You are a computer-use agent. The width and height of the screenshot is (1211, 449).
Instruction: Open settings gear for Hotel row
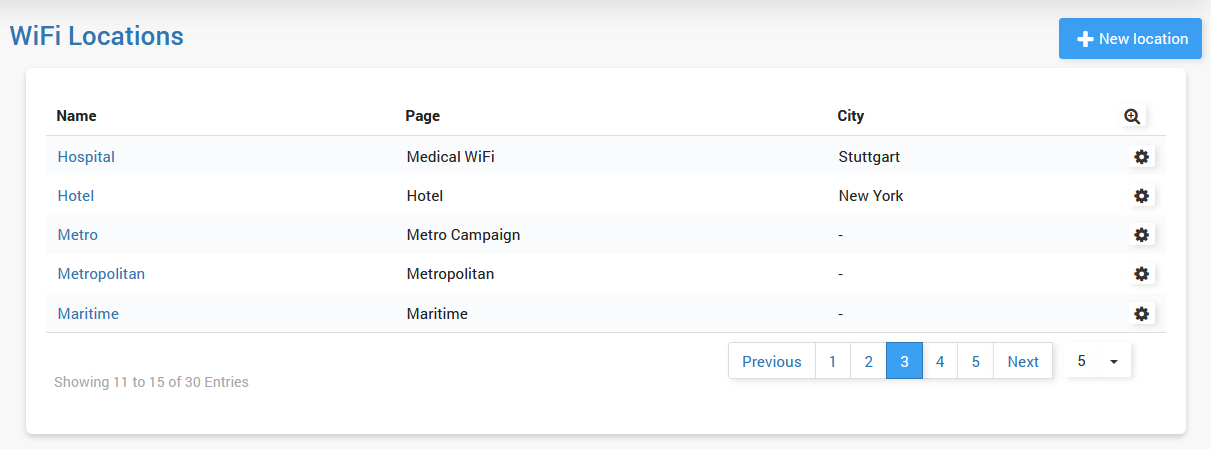point(1141,196)
